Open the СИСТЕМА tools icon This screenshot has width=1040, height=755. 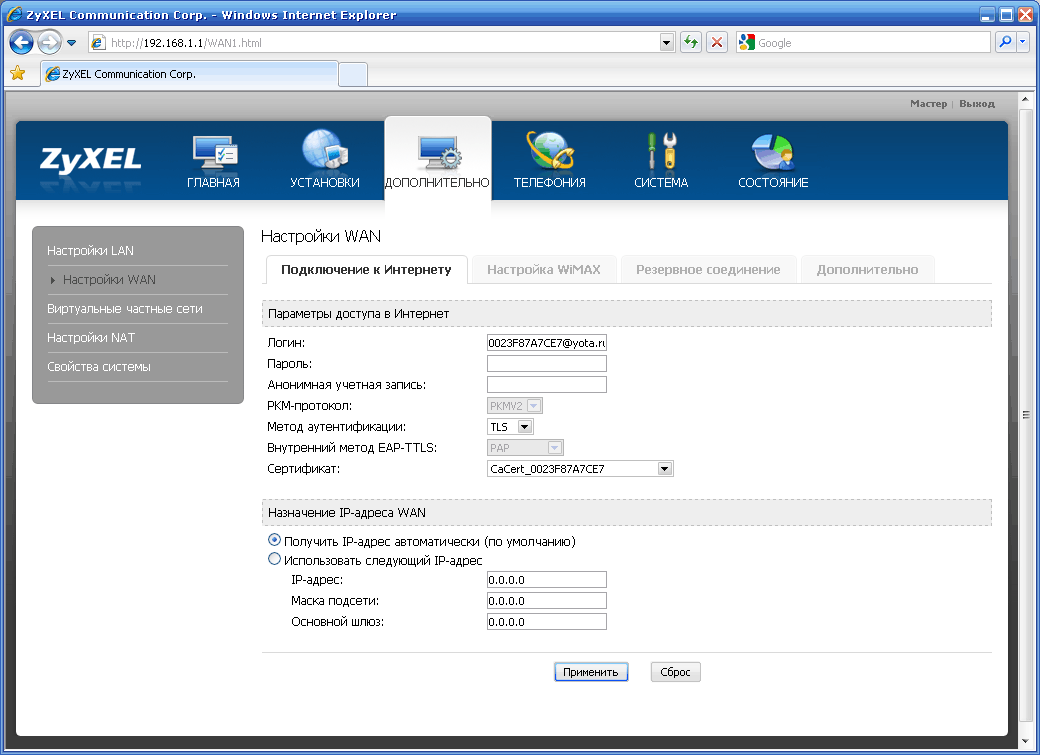click(662, 150)
